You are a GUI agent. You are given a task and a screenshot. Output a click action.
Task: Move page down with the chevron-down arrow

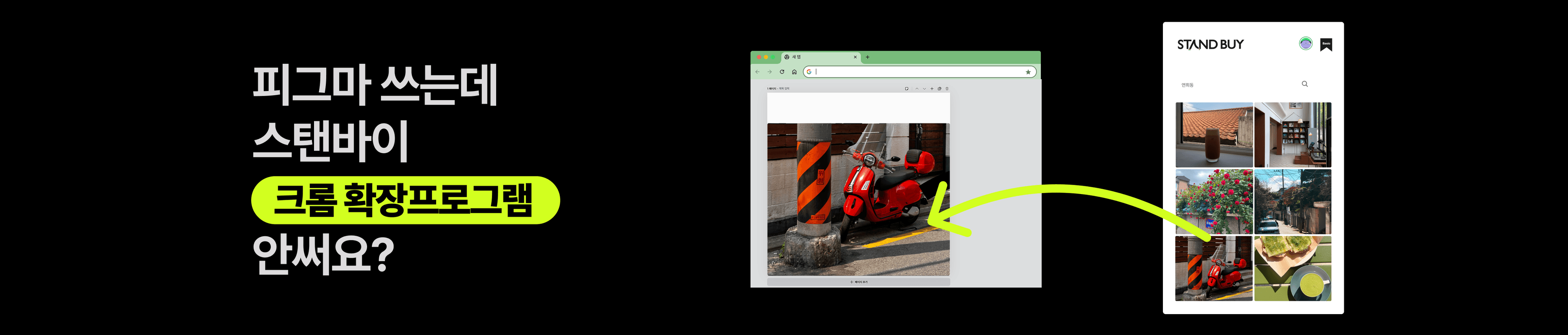tap(924, 89)
